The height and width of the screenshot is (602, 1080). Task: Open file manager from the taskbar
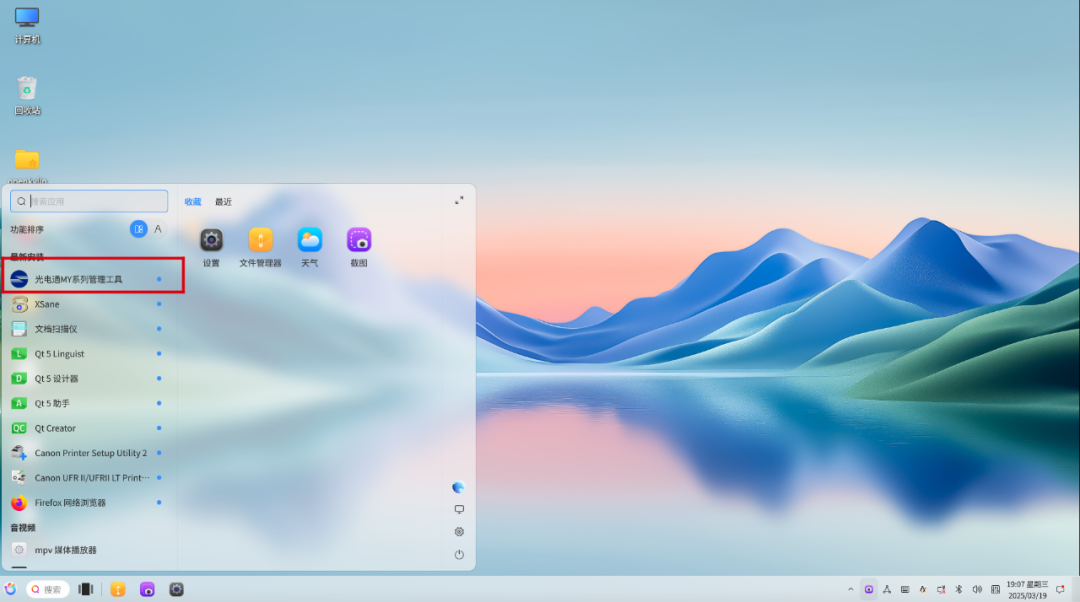click(118, 590)
